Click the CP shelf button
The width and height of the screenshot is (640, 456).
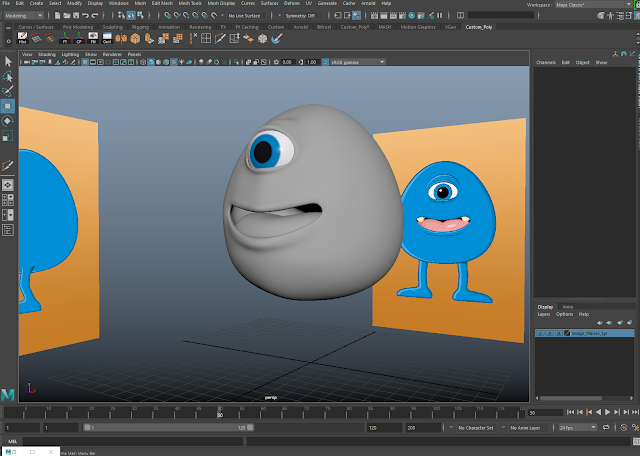pos(79,38)
